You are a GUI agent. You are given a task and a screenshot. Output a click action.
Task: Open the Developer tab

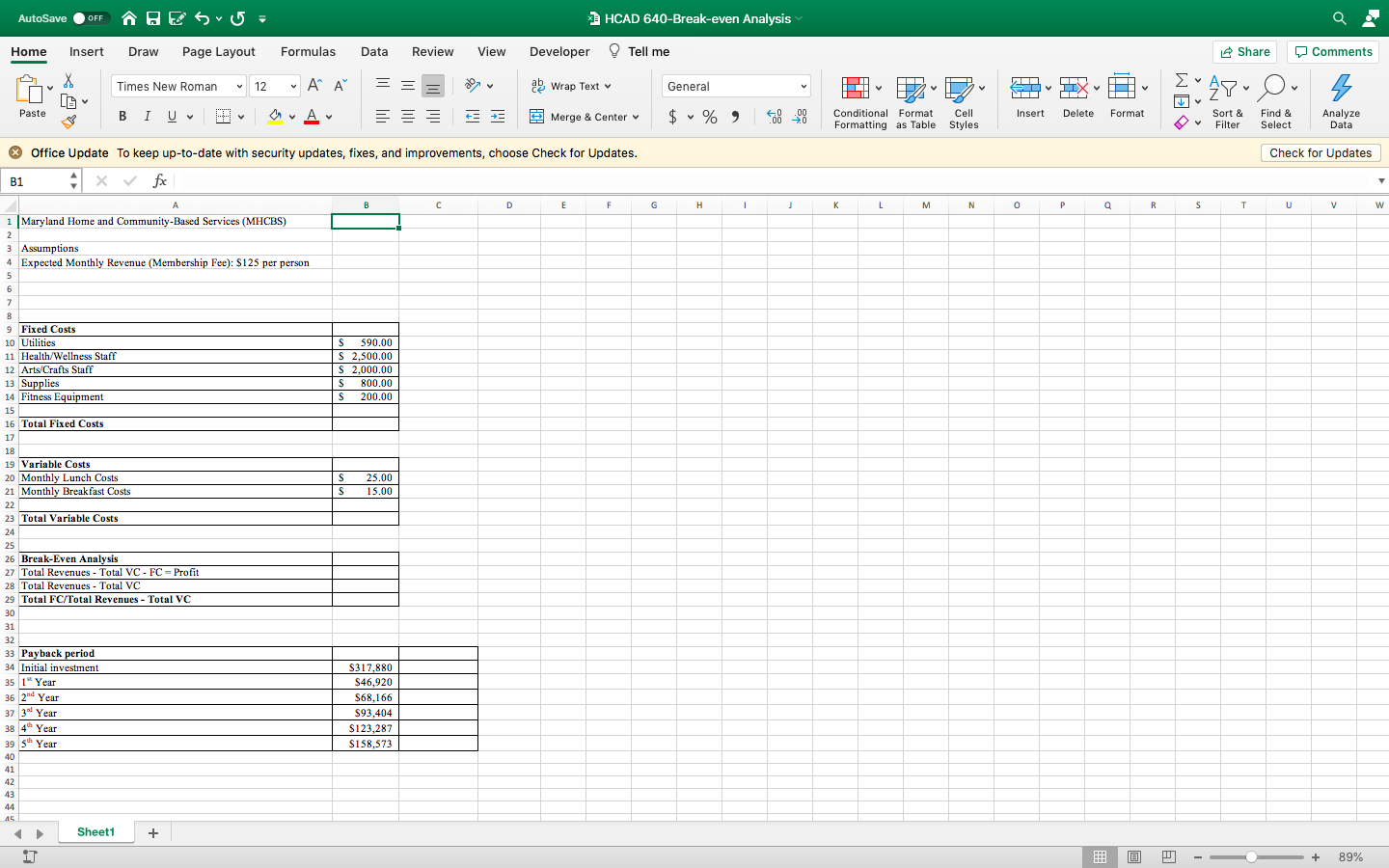[559, 52]
